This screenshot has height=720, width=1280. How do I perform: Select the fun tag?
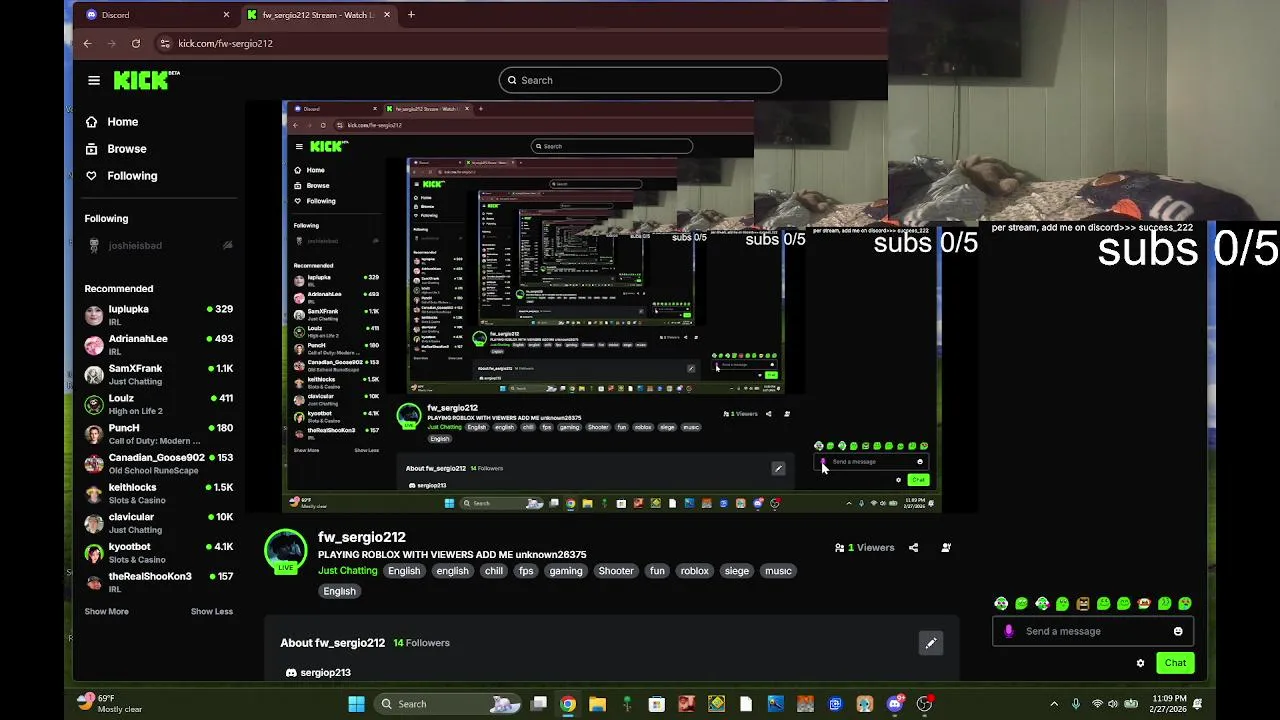pyautogui.click(x=657, y=571)
